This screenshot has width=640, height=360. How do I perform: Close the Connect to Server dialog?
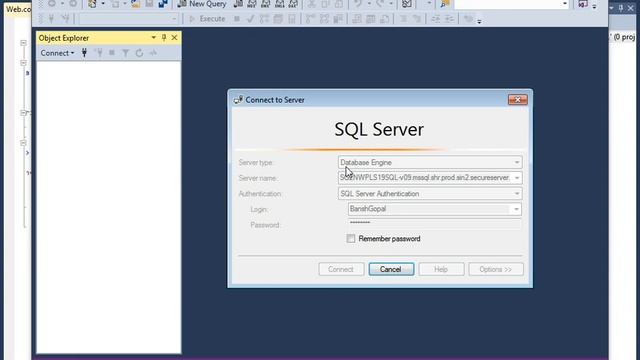[x=518, y=100]
